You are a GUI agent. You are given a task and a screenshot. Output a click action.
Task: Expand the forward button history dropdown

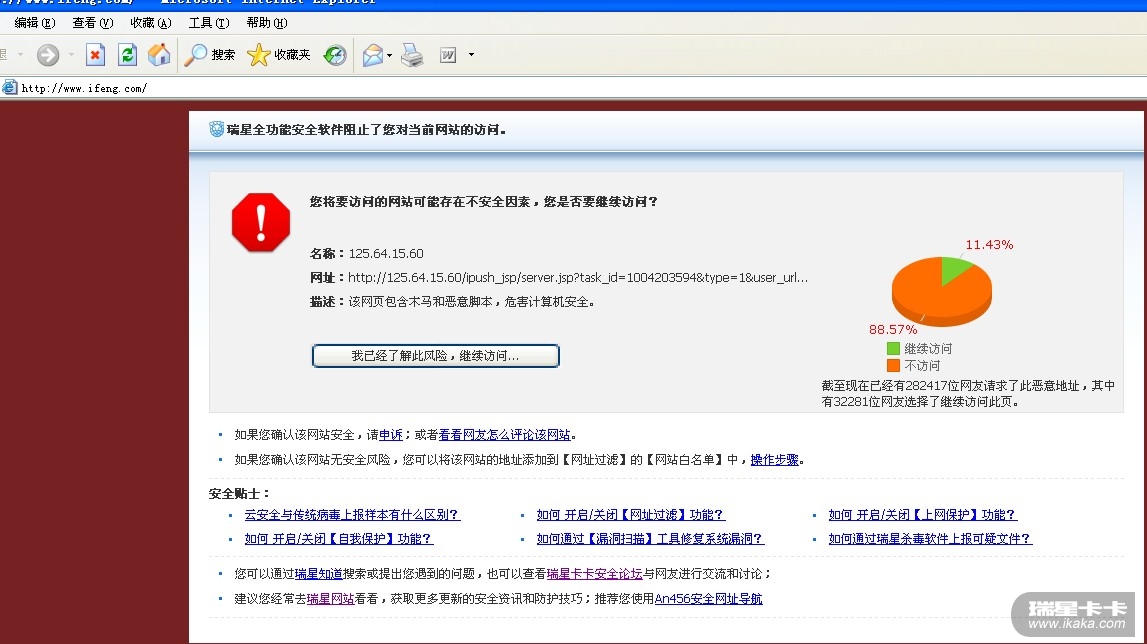click(71, 55)
